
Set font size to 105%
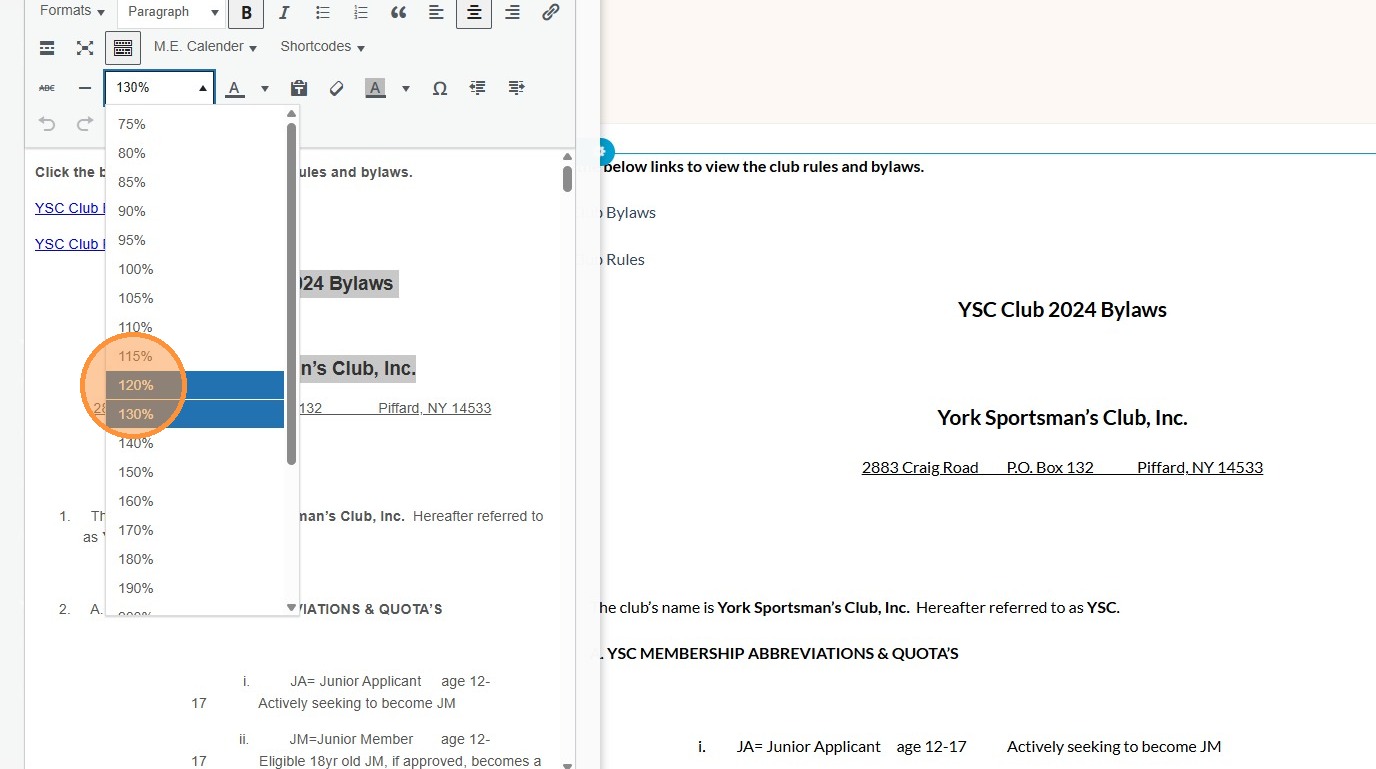(x=195, y=298)
